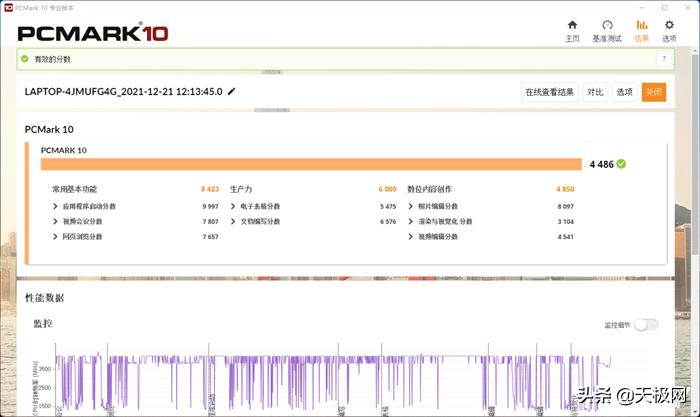
Task: Expand 应用程序启动分数 row chevron
Action: pyautogui.click(x=55, y=206)
